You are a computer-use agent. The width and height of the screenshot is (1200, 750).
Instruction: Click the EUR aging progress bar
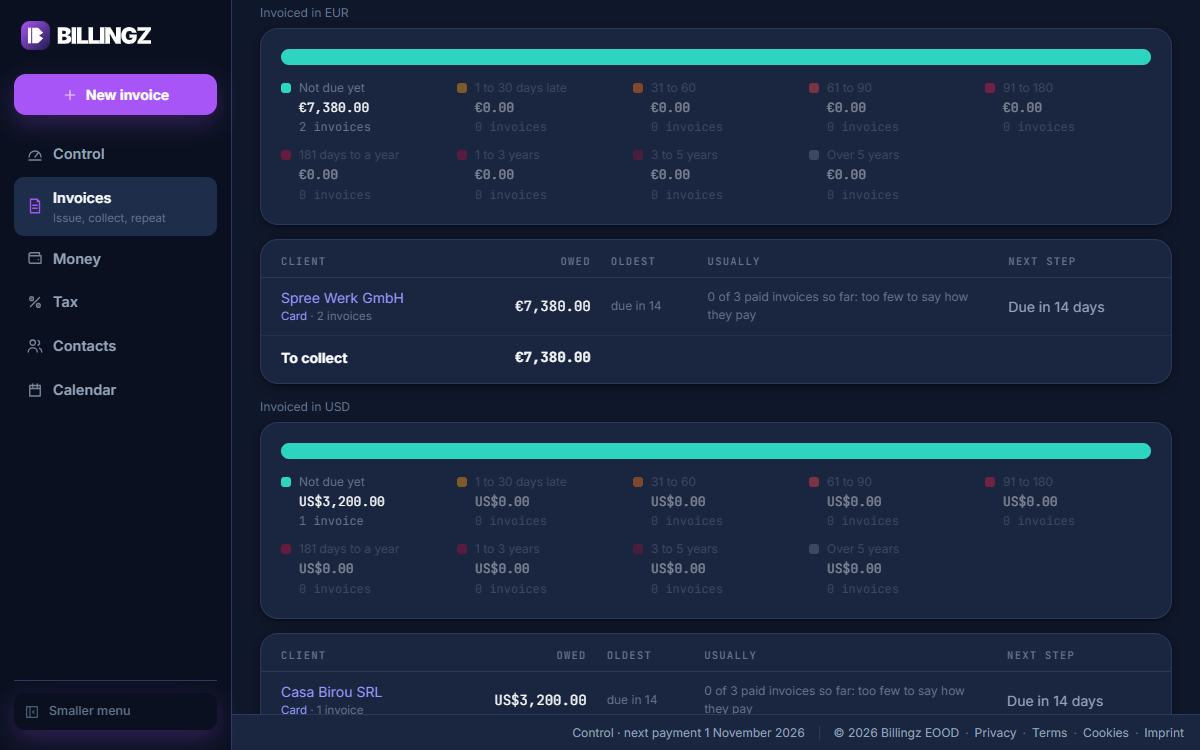click(x=716, y=57)
